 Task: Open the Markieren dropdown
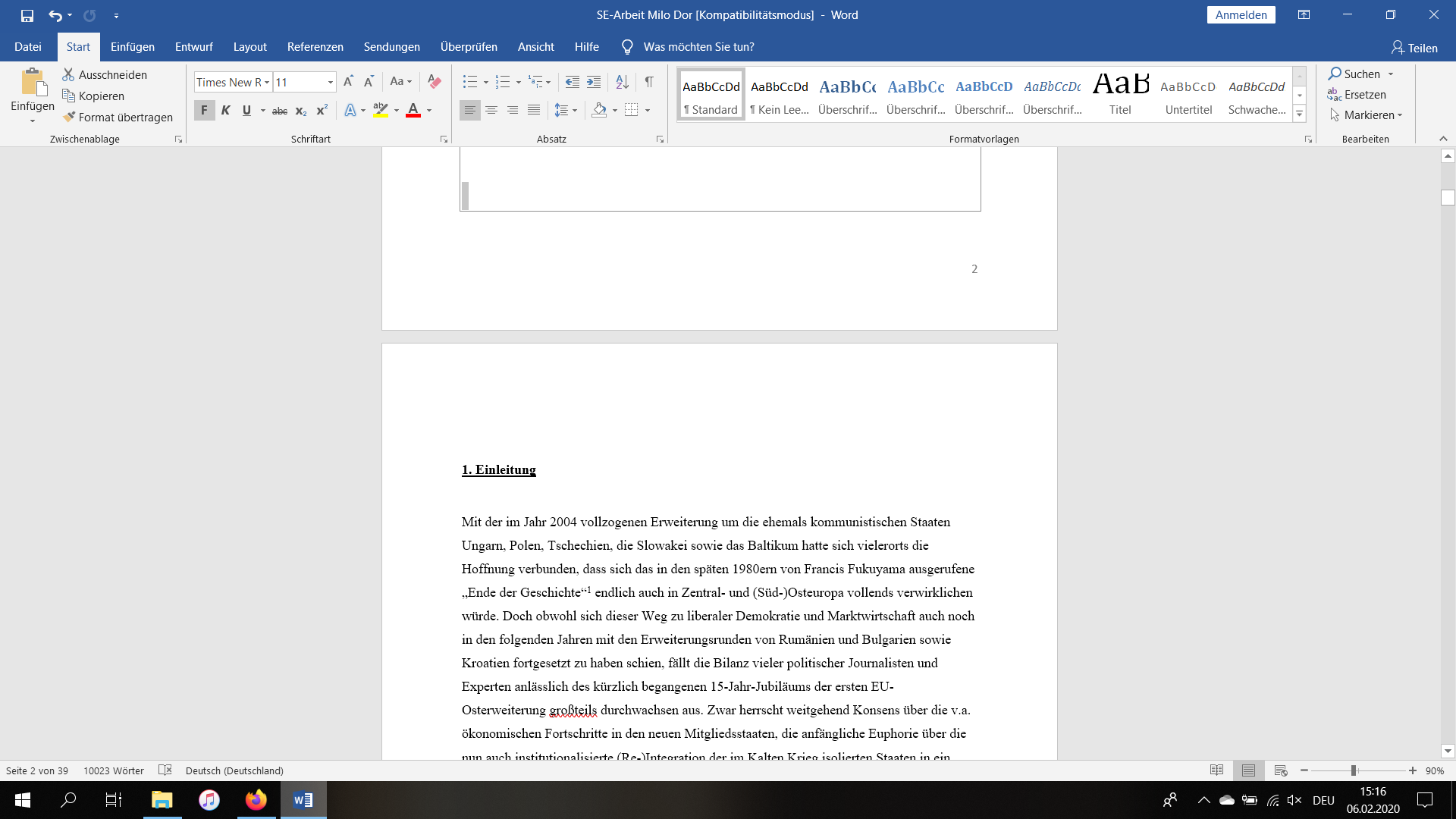point(1373,115)
